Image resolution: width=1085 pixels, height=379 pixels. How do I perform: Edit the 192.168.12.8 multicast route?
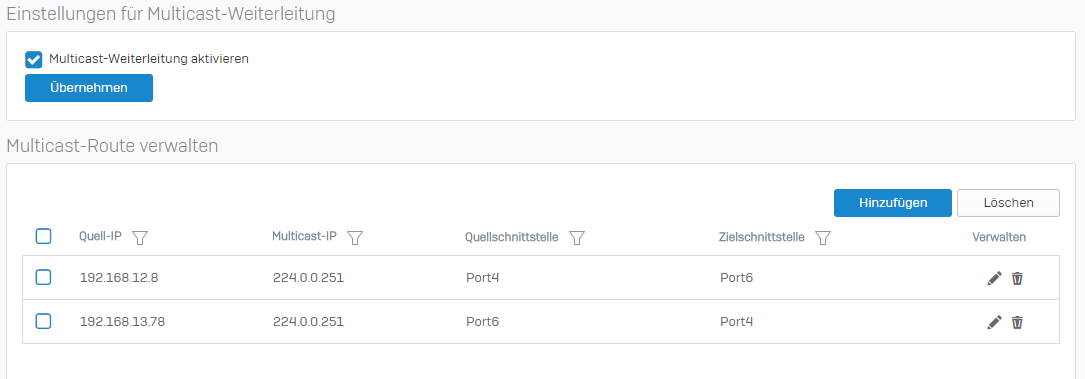(x=994, y=278)
